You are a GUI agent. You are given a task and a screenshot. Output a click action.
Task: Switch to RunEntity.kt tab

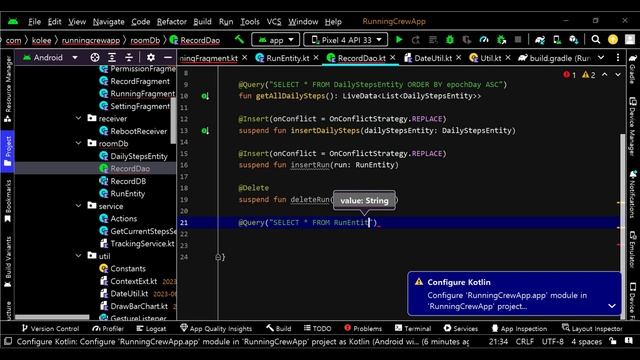pos(287,58)
